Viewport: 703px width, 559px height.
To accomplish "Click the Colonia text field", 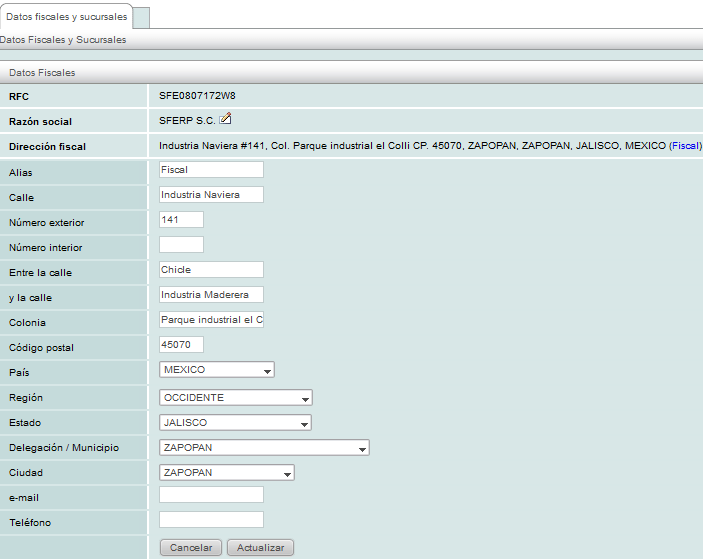I will coord(211,320).
